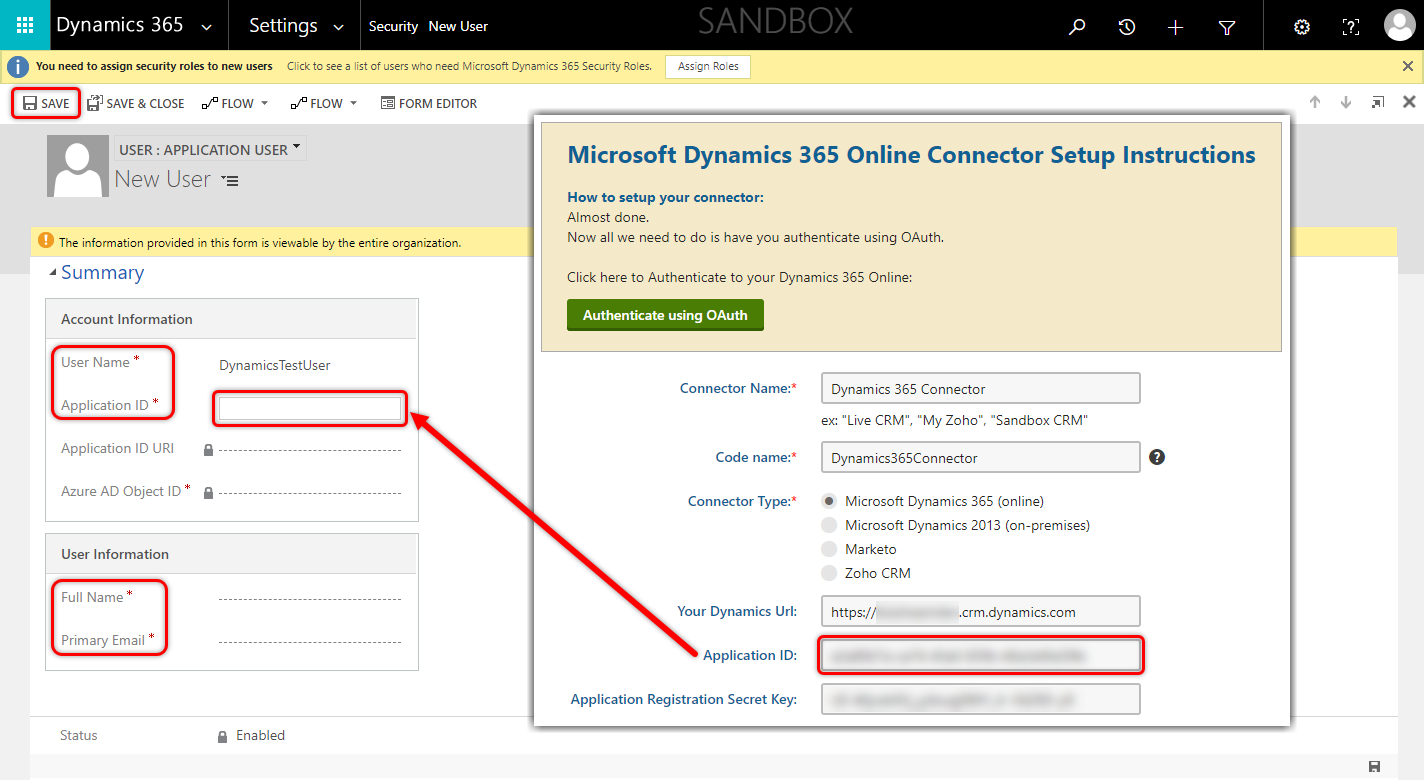The height and width of the screenshot is (780, 1424).
Task: Click the save icon in footer
Action: 1375,767
